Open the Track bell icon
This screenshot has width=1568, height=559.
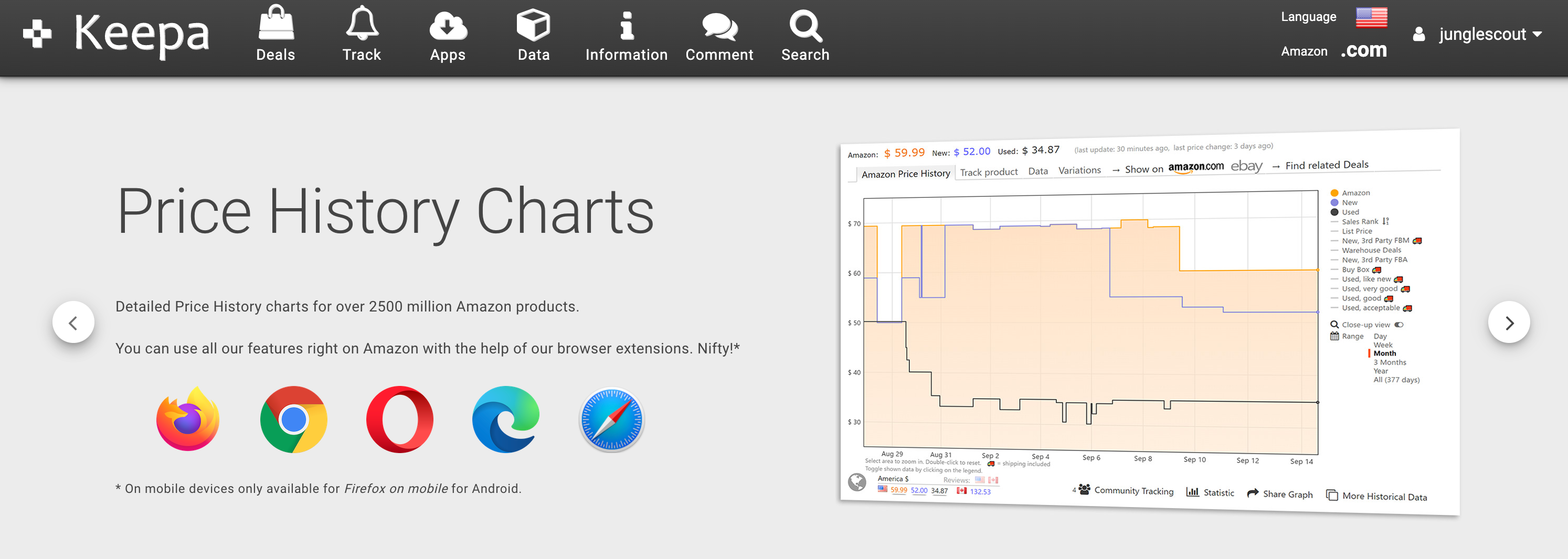362,23
